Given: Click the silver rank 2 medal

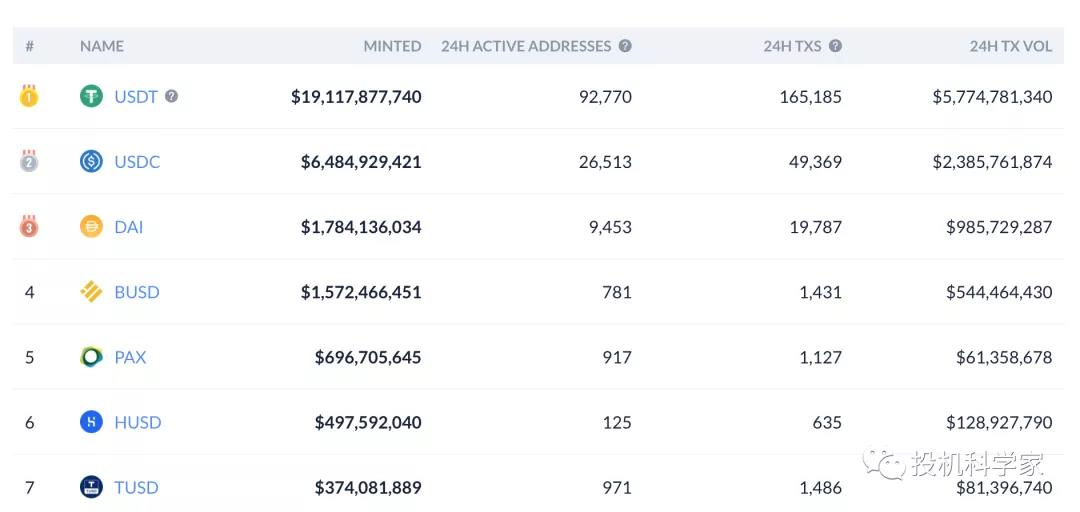Looking at the screenshot, I should (29, 161).
